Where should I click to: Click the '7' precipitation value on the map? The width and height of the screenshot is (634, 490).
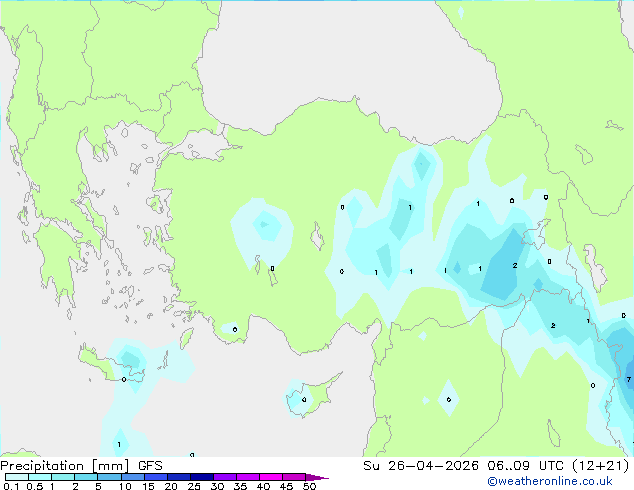[628, 379]
